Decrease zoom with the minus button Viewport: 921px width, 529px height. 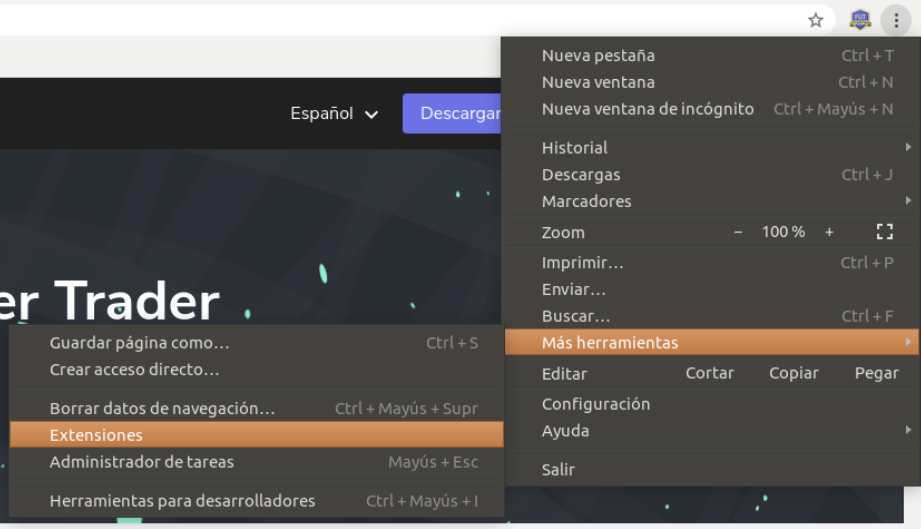[738, 232]
